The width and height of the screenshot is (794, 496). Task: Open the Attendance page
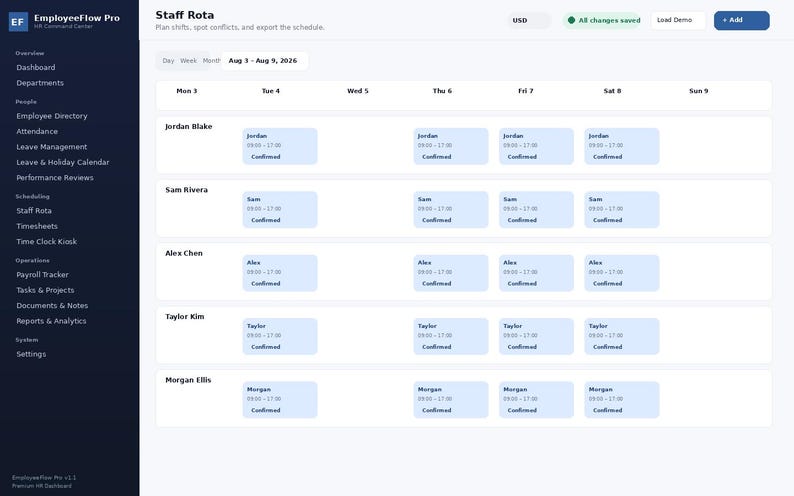click(x=37, y=131)
